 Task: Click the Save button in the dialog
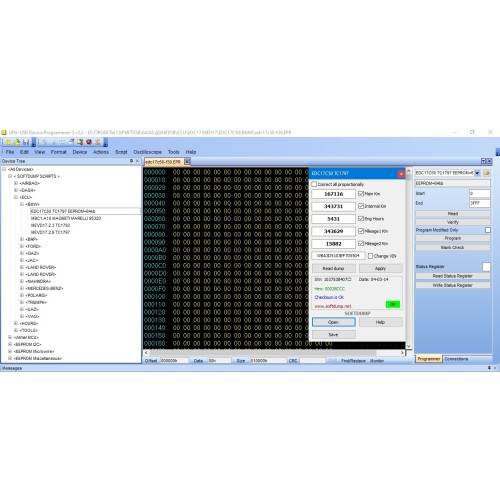point(333,335)
